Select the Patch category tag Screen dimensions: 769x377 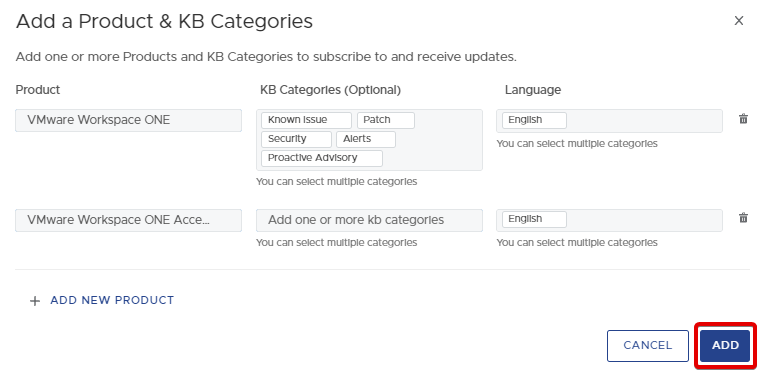385,120
